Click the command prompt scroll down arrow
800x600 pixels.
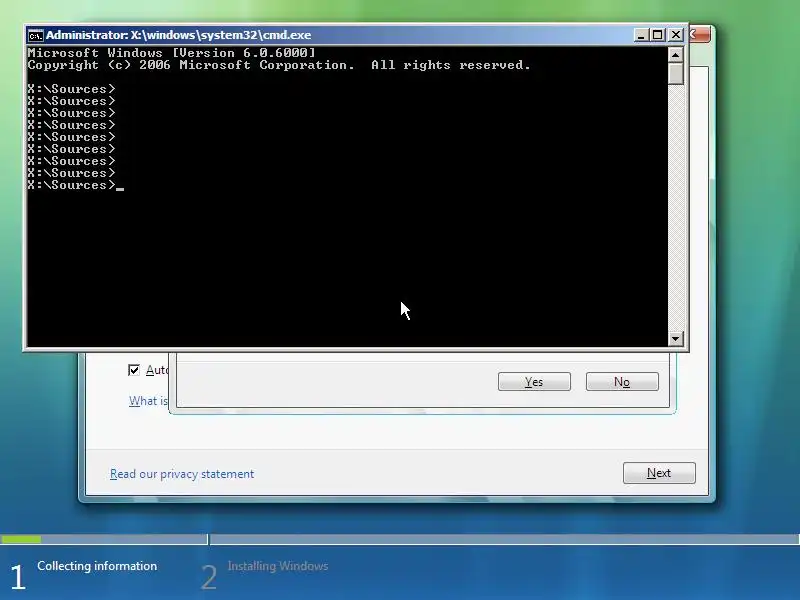675,338
